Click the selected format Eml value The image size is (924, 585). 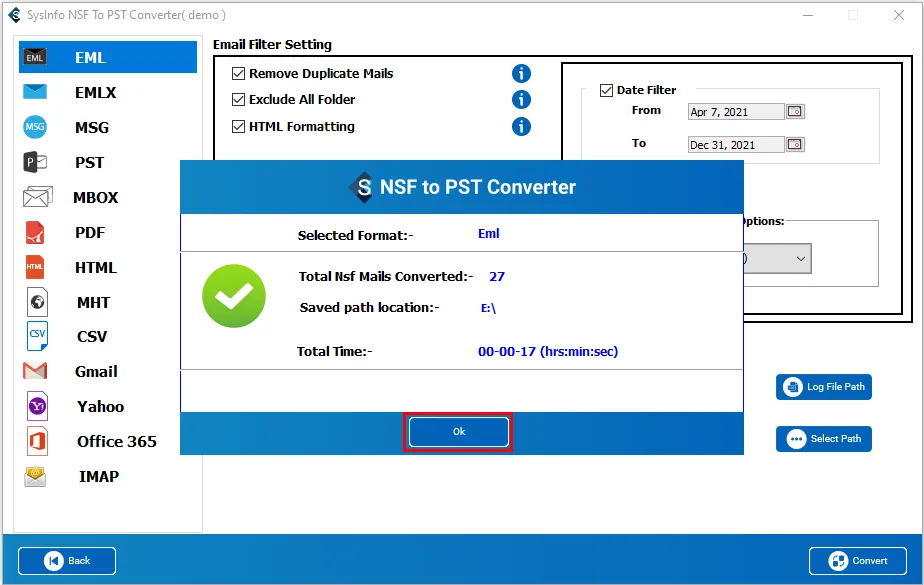(489, 234)
